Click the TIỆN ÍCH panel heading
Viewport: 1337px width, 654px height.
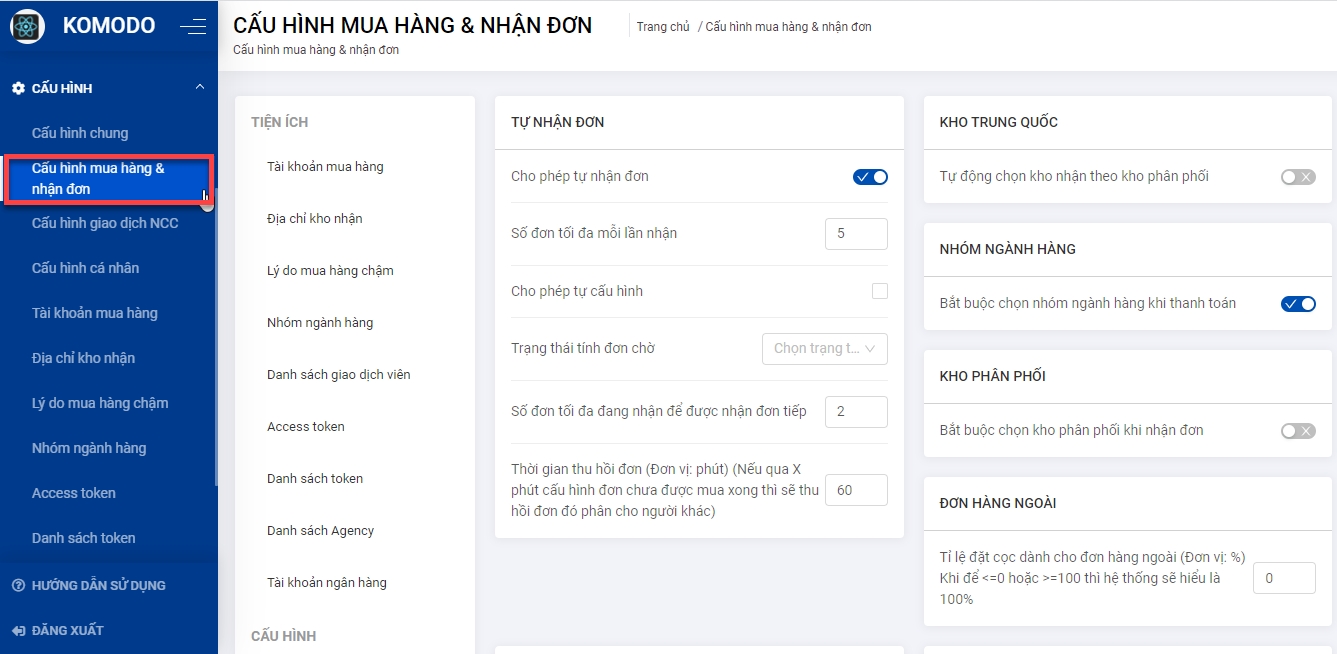point(280,122)
